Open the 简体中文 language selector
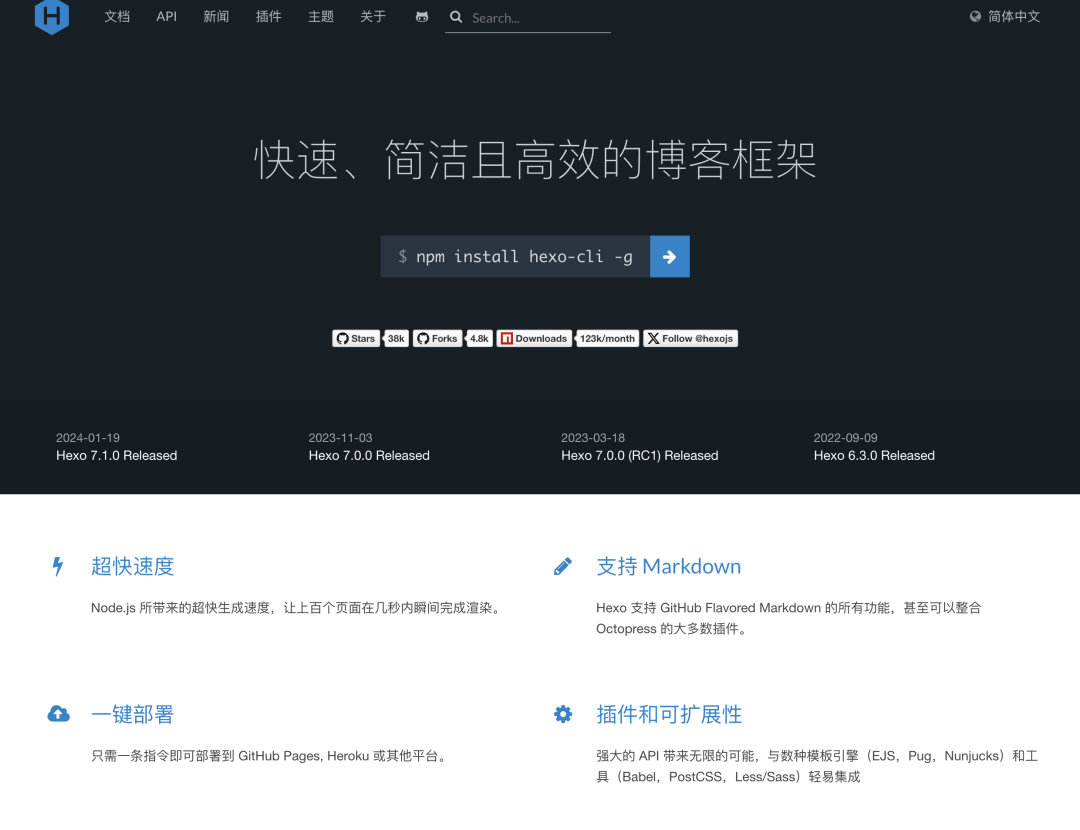The image size is (1080, 830). tap(1014, 17)
